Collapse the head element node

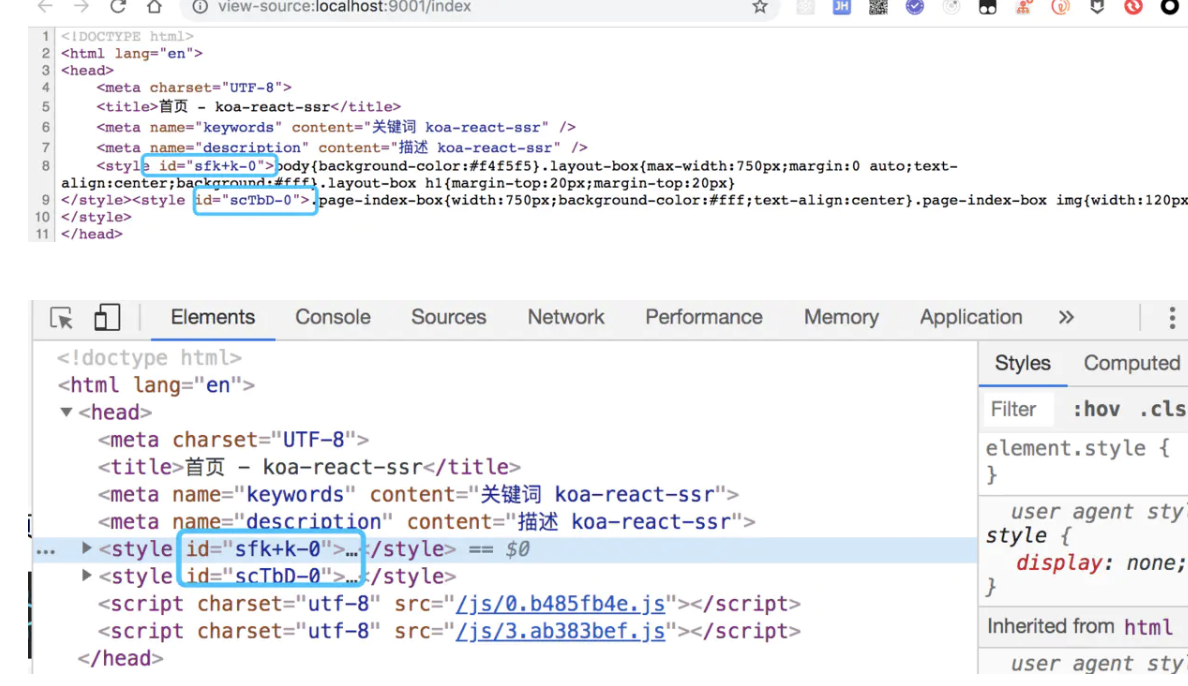(x=66, y=412)
